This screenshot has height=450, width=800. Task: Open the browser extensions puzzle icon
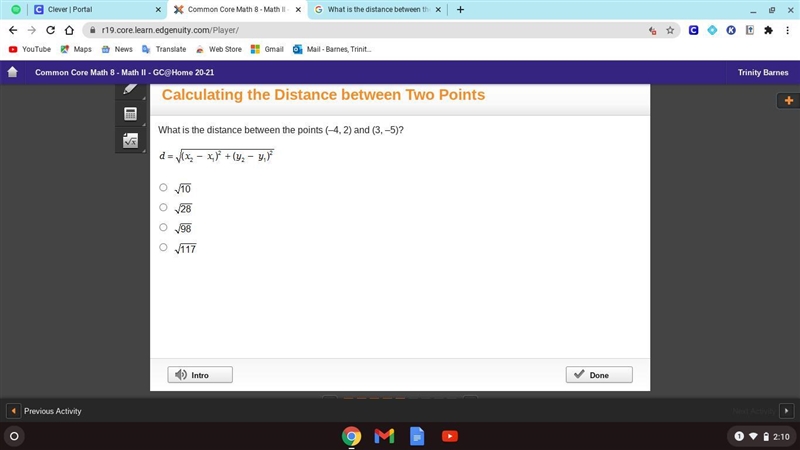click(768, 30)
